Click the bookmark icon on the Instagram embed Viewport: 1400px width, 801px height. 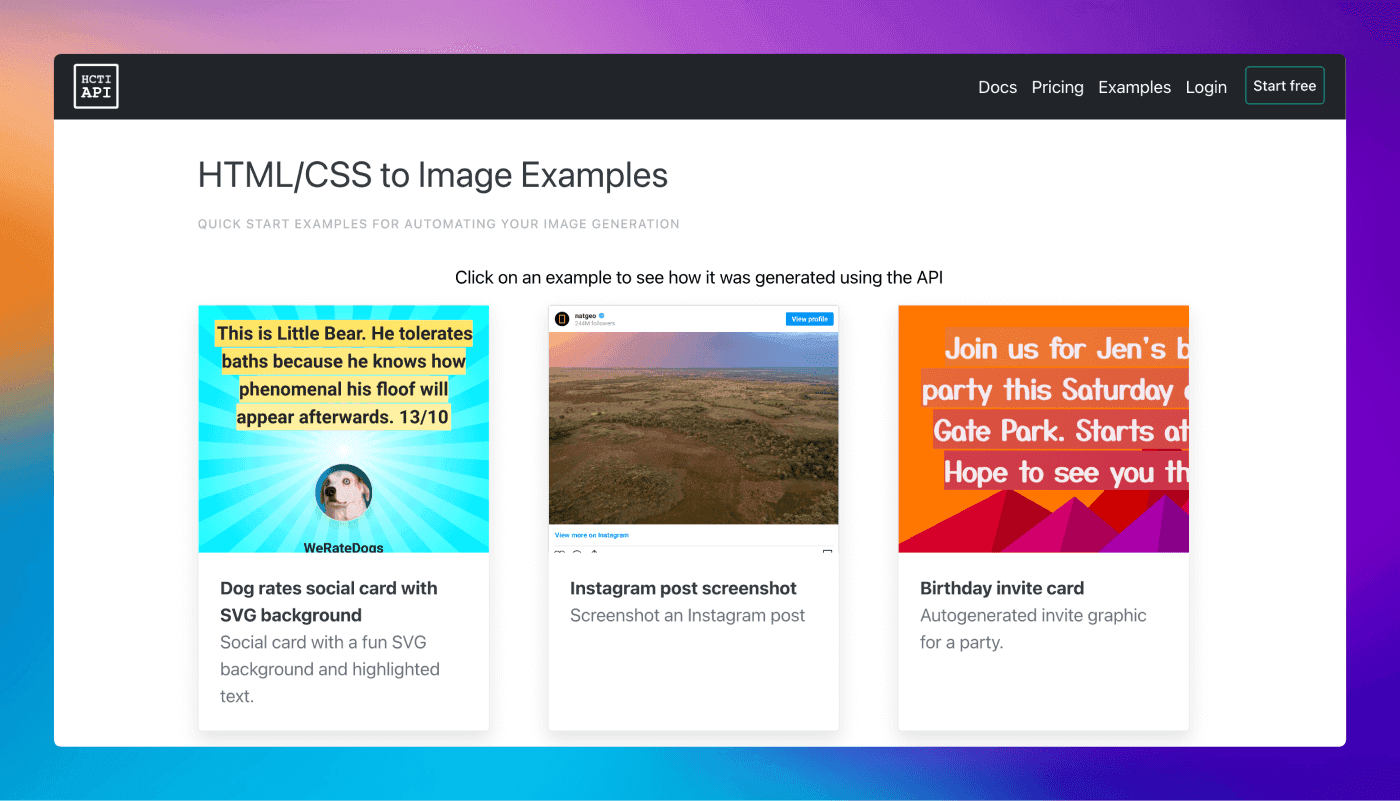pos(828,553)
